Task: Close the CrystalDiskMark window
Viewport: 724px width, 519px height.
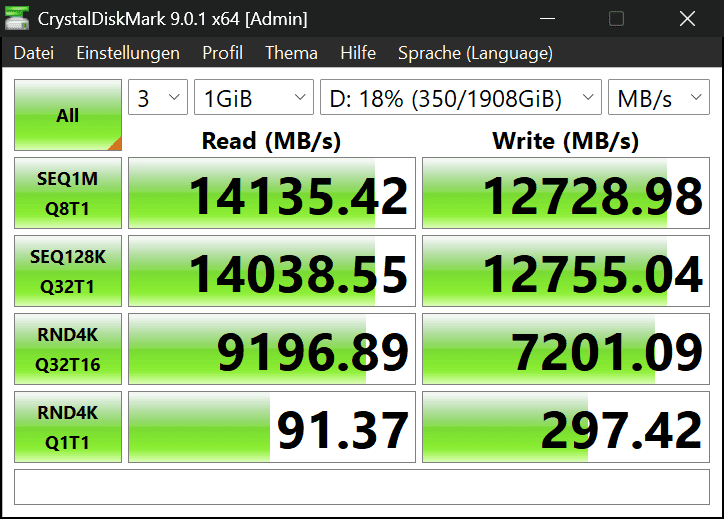Action: coord(687,18)
